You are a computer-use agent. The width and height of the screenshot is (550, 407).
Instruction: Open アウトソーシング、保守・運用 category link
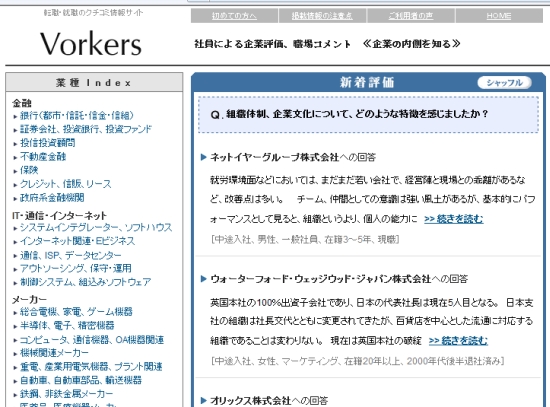tap(76, 268)
